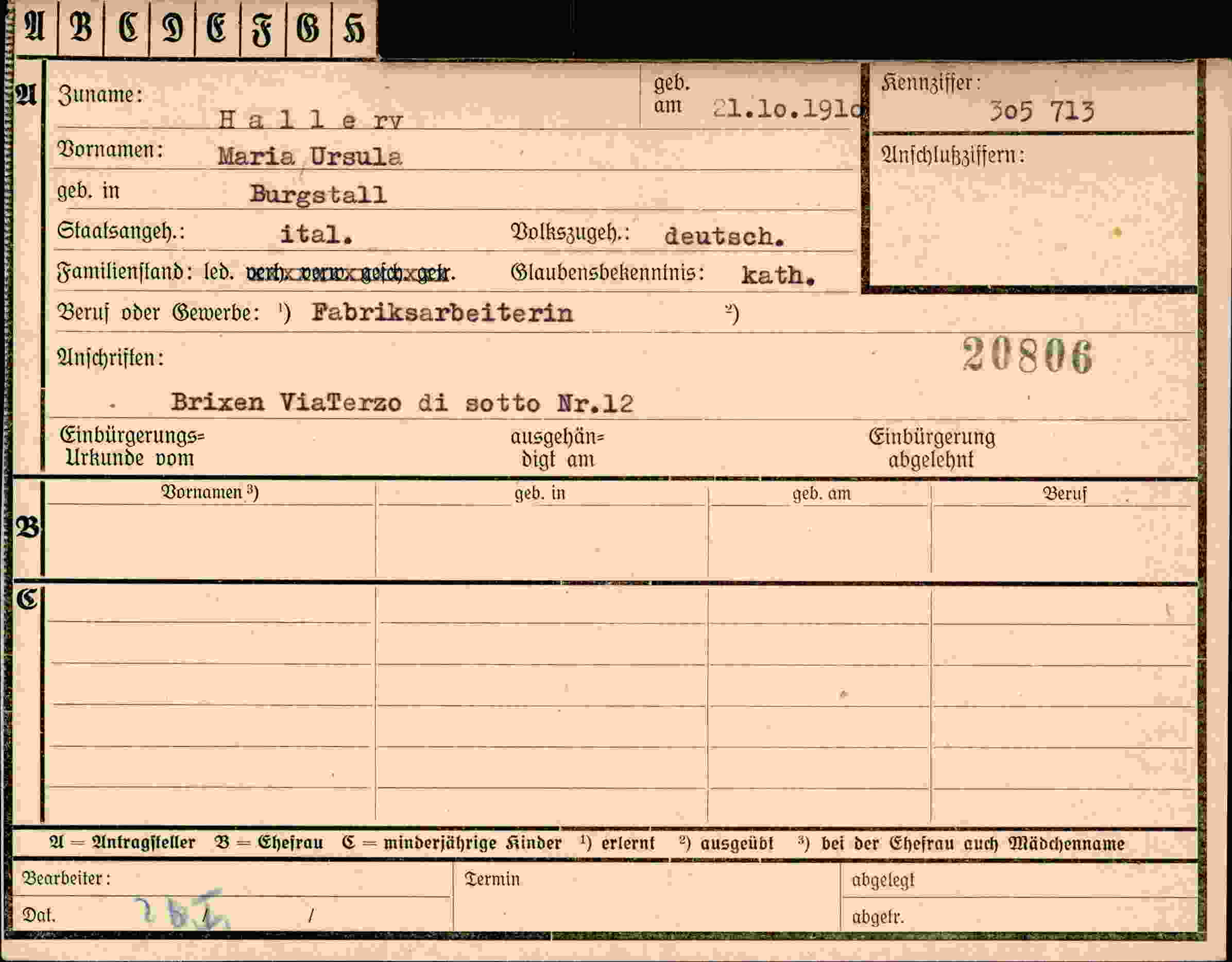Click the 'Vornamen:' label in section A

click(x=111, y=150)
